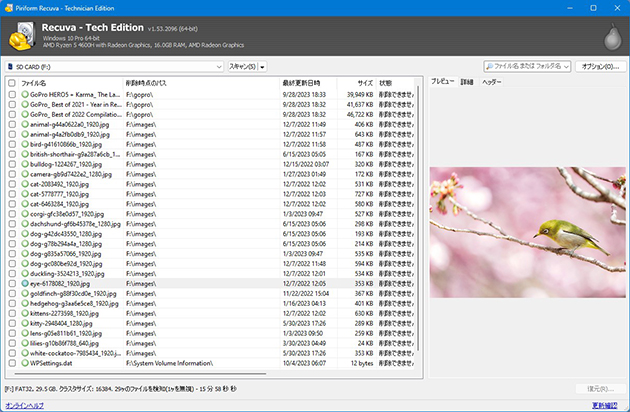Check the box for bird-g41610866b_1920.jpg

point(12,144)
